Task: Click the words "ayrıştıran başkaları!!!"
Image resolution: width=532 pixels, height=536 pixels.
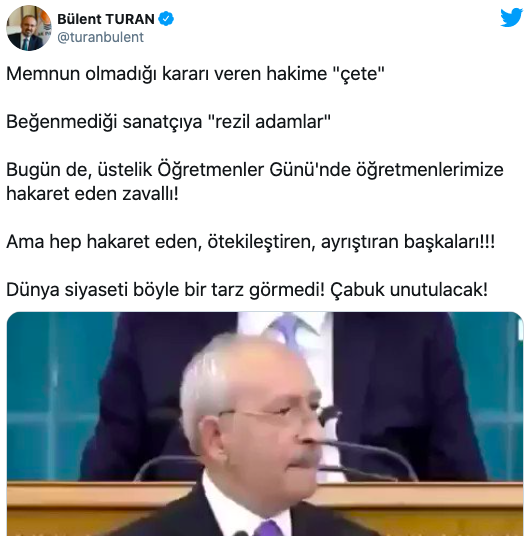Action: pos(408,242)
